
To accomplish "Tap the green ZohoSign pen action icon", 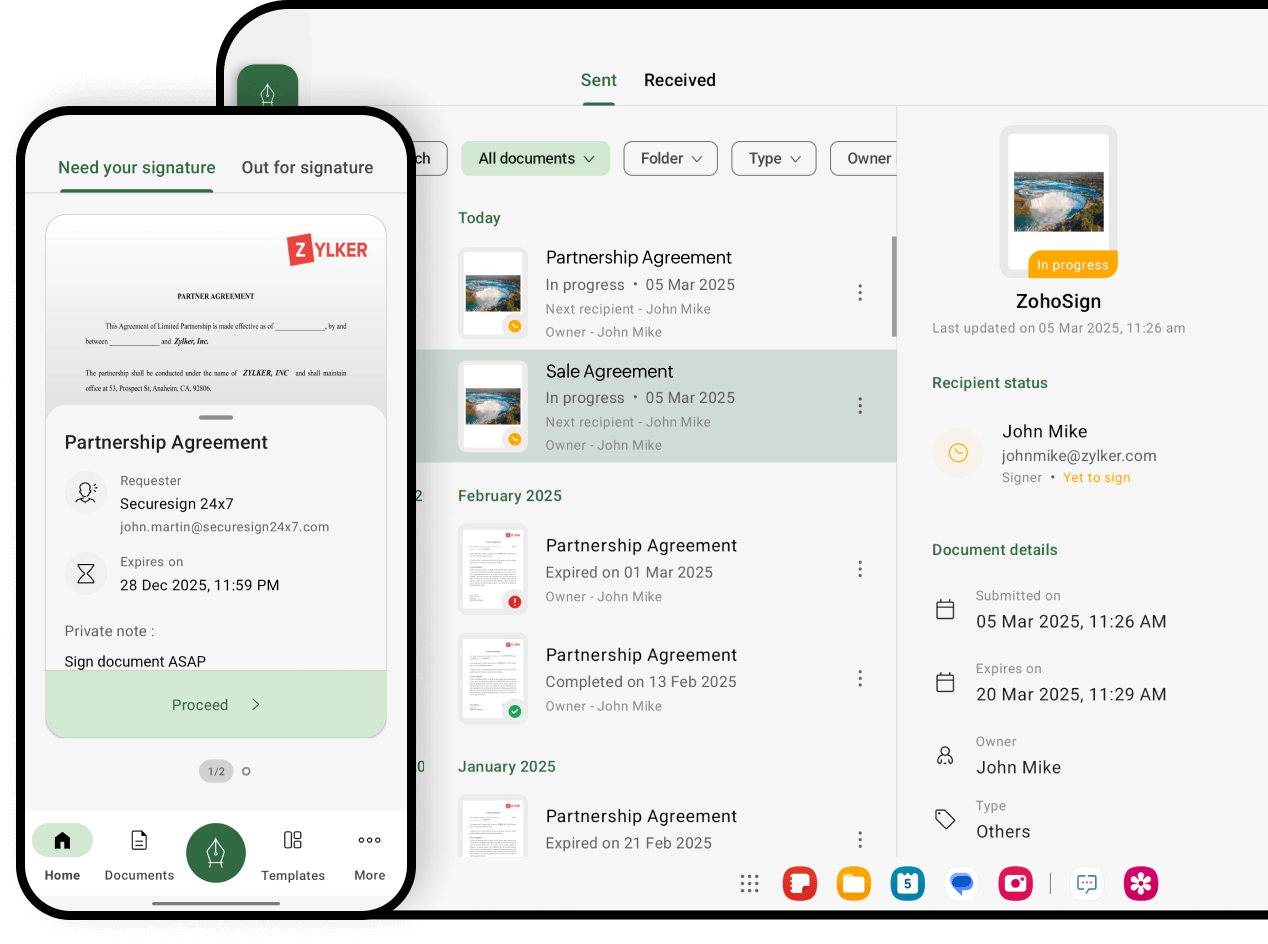I will [x=216, y=852].
